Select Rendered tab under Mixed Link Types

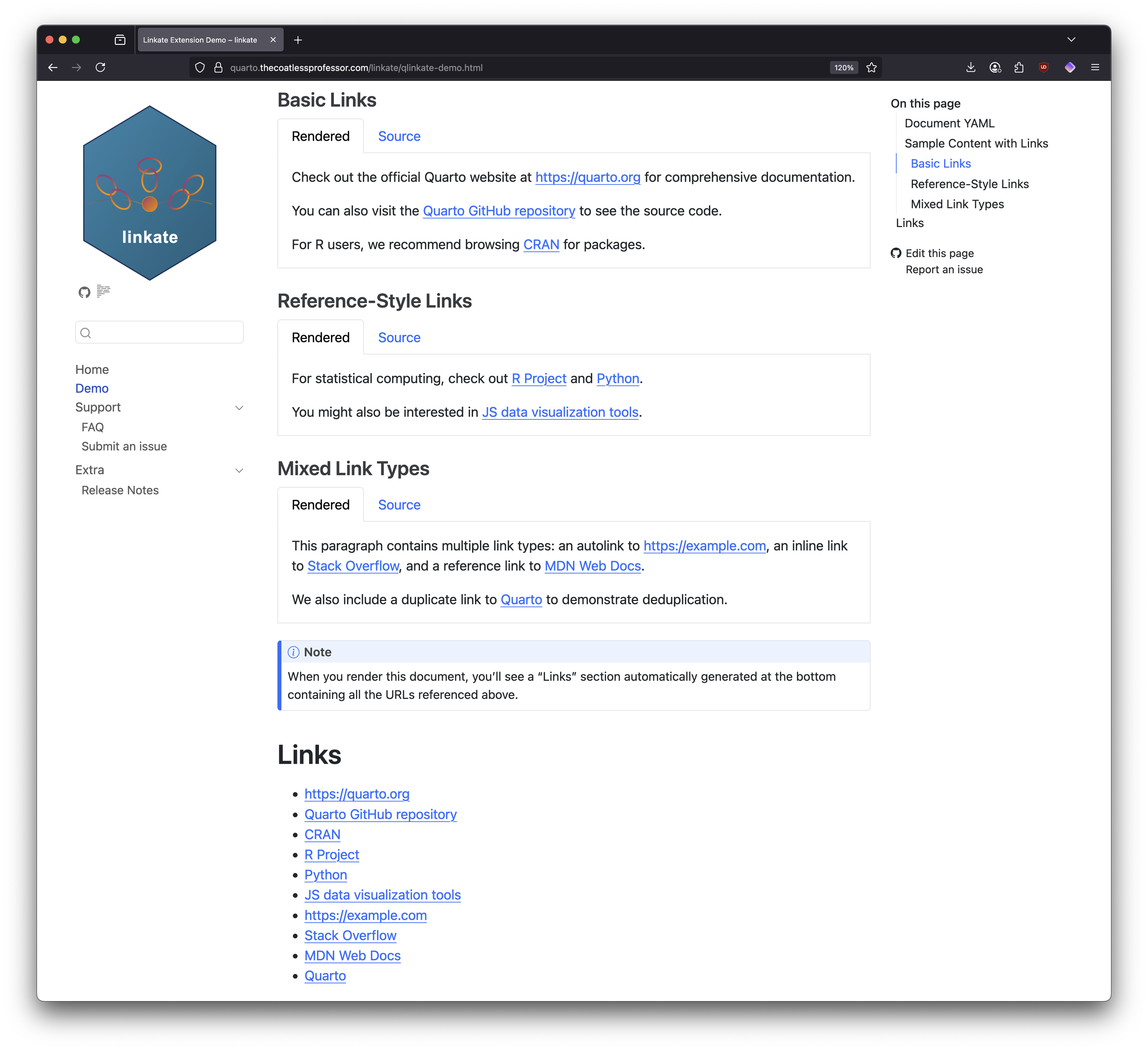321,505
